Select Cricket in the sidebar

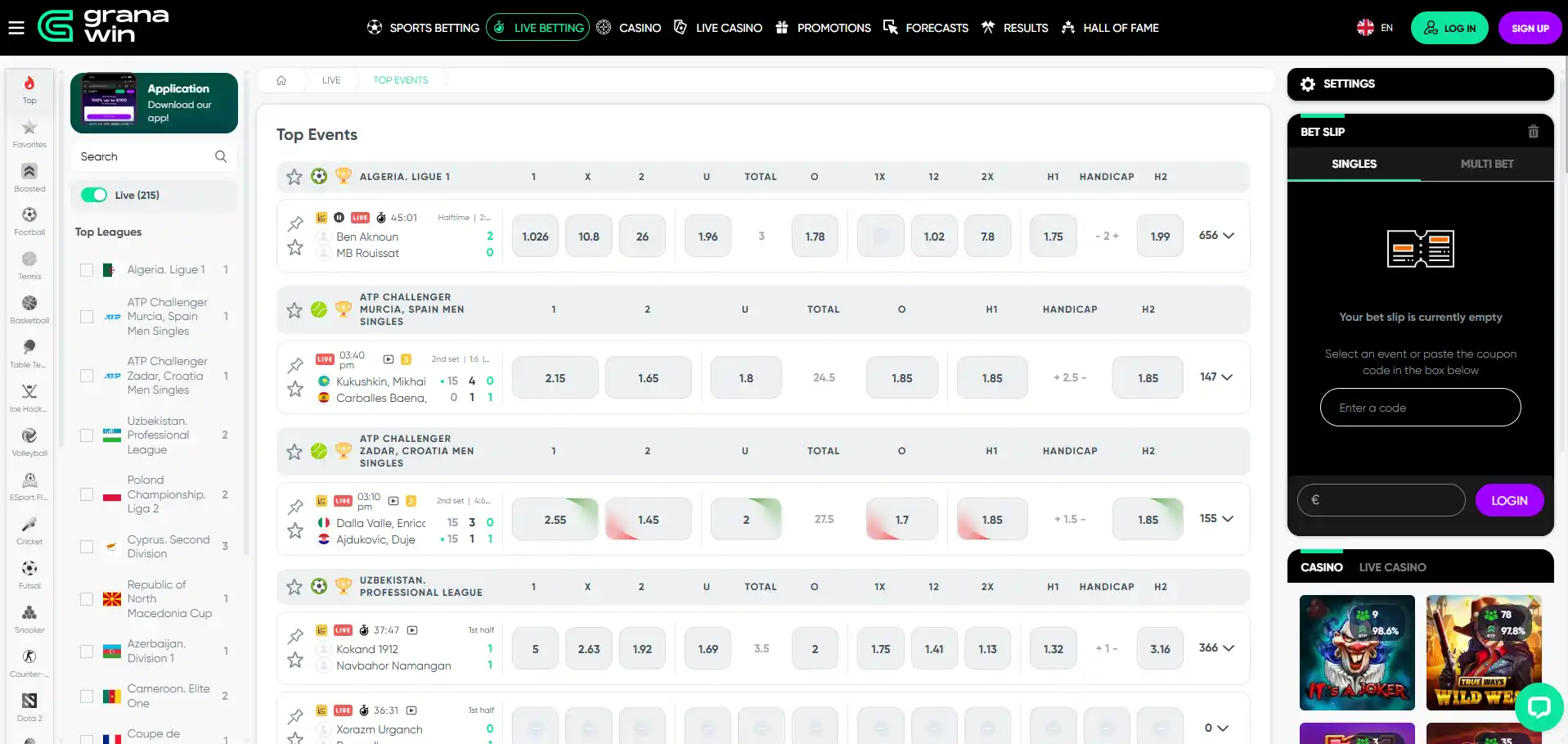tap(29, 531)
